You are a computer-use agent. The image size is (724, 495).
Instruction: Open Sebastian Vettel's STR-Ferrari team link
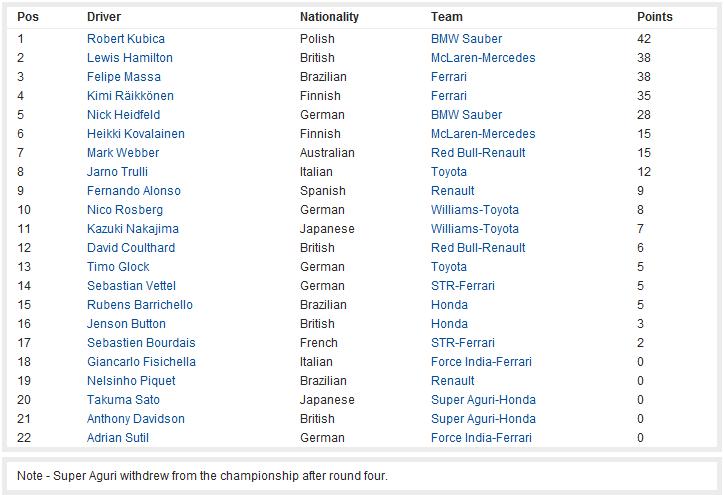tap(463, 285)
